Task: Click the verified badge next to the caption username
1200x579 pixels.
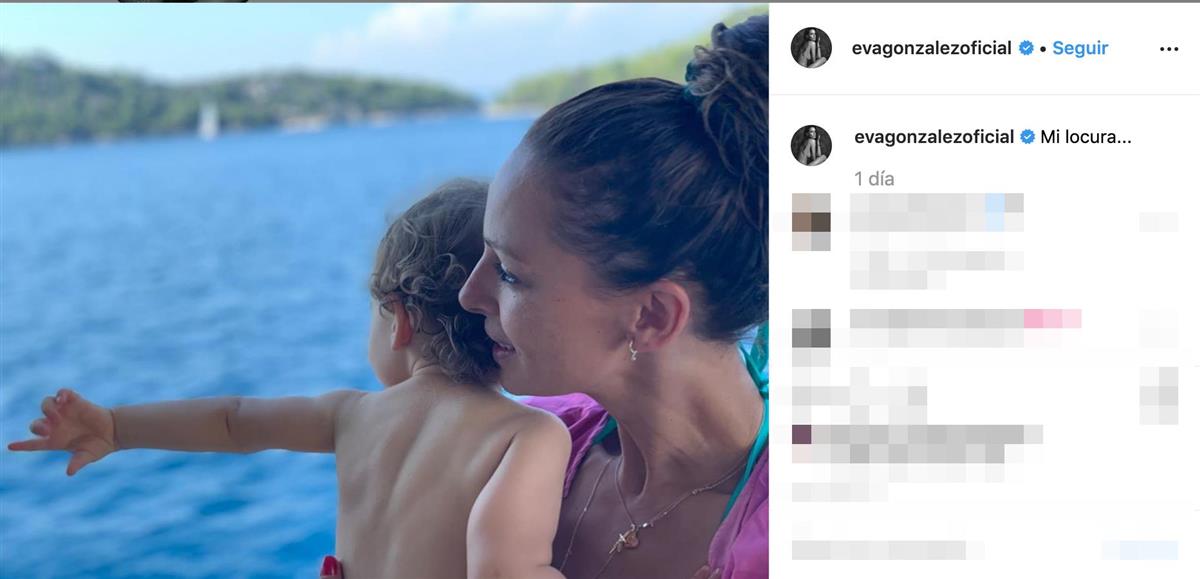Action: coord(1027,137)
